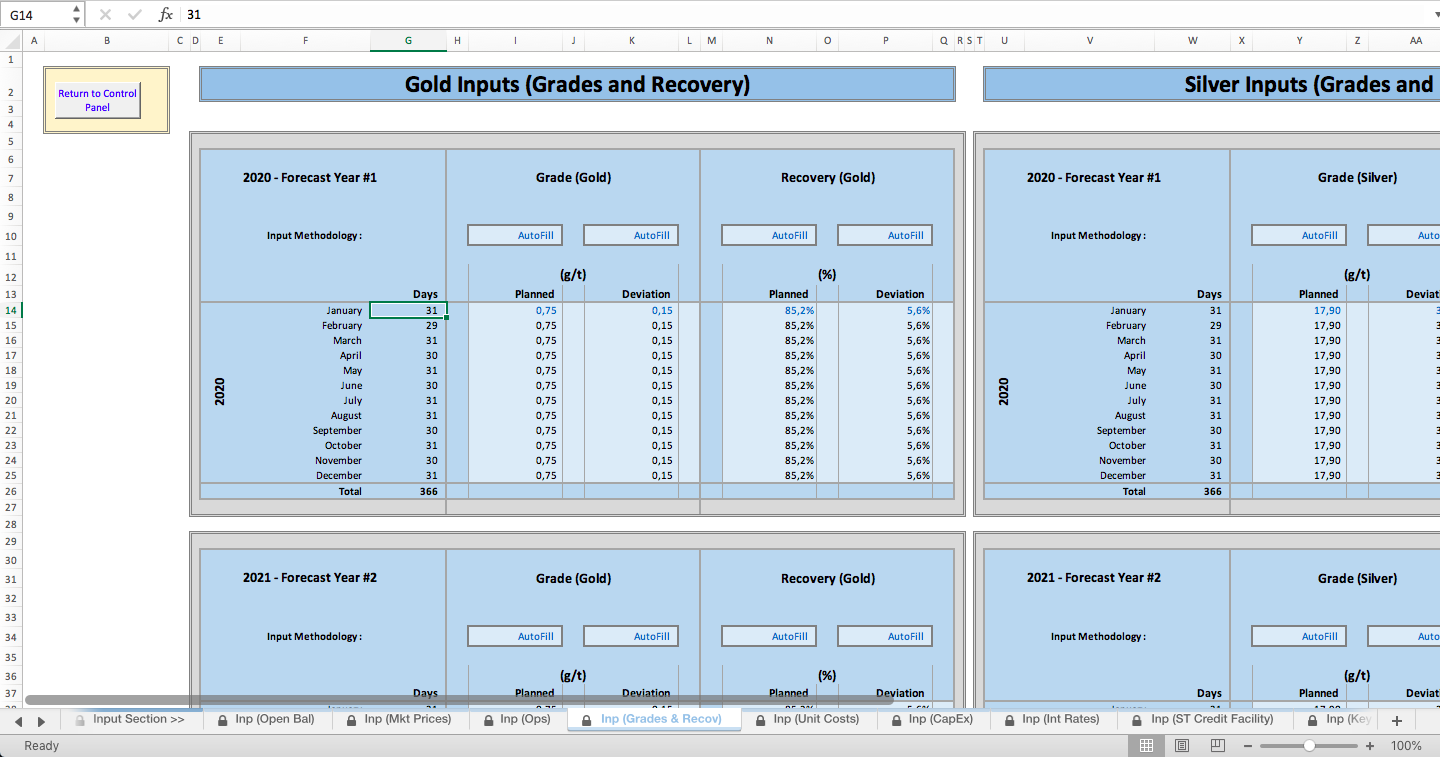Click January planned silver grade 17,90 cell

tap(1299, 310)
